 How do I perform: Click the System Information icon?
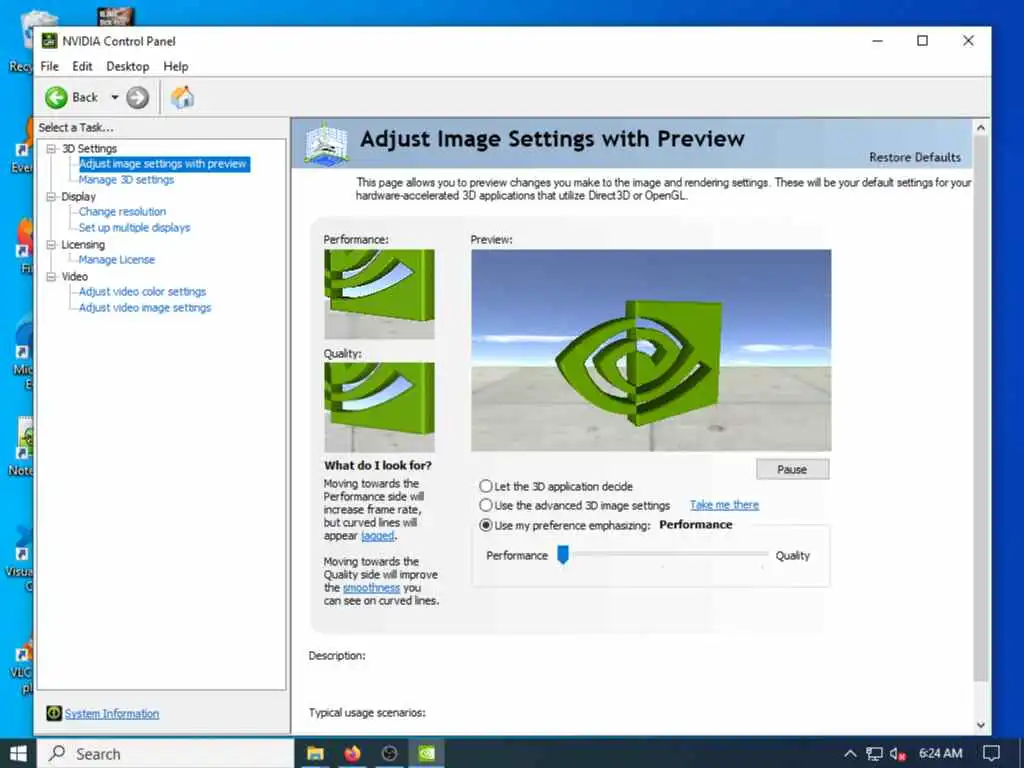click(54, 713)
